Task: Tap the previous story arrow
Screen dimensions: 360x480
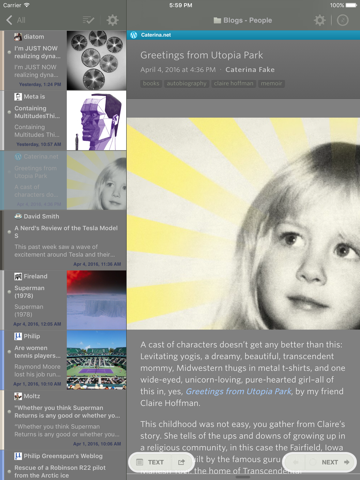Action: click(295, 462)
